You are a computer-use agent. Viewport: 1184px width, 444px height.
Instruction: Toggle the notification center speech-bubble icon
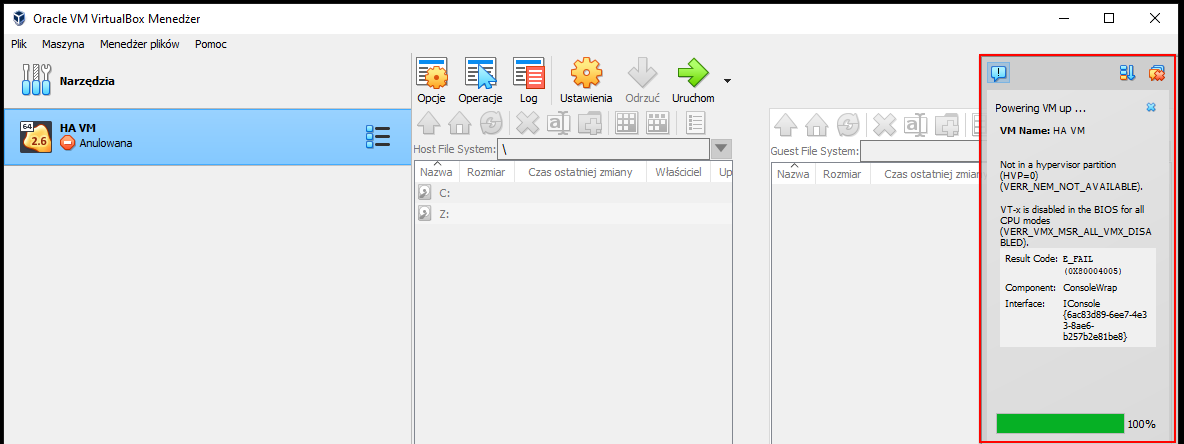998,73
